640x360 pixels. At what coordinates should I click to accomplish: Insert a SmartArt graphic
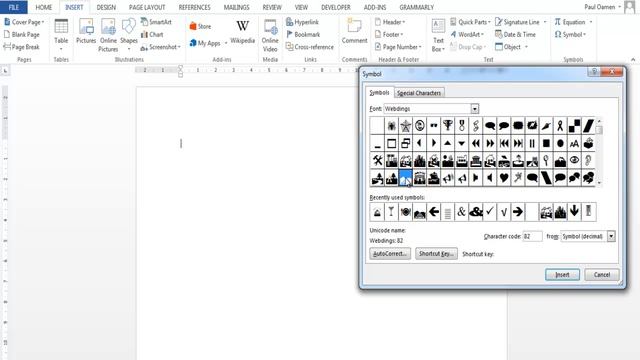156,22
